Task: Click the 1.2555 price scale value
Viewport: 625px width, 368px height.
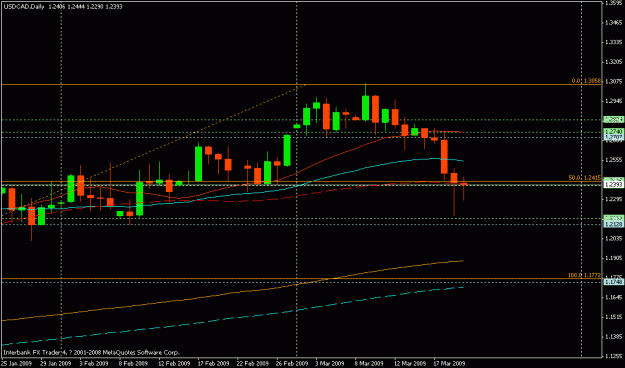Action: click(614, 160)
